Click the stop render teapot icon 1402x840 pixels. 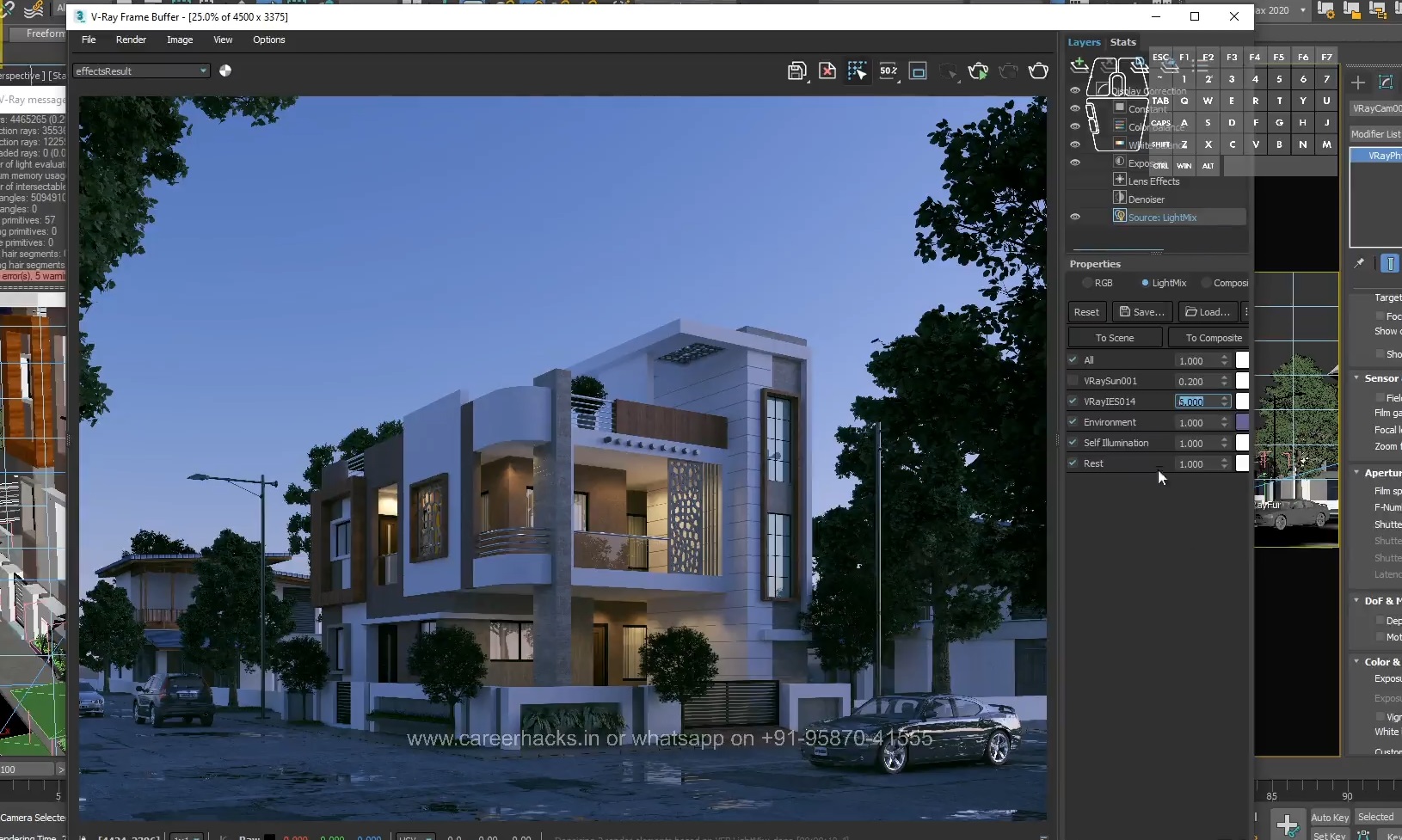(x=1008, y=71)
